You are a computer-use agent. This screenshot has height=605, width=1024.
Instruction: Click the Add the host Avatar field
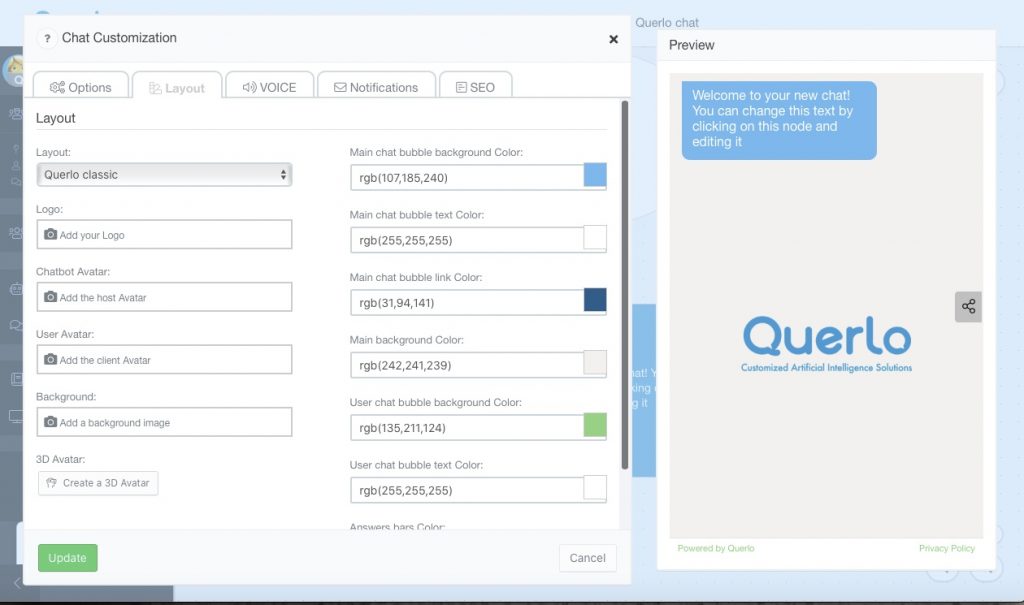coord(164,297)
